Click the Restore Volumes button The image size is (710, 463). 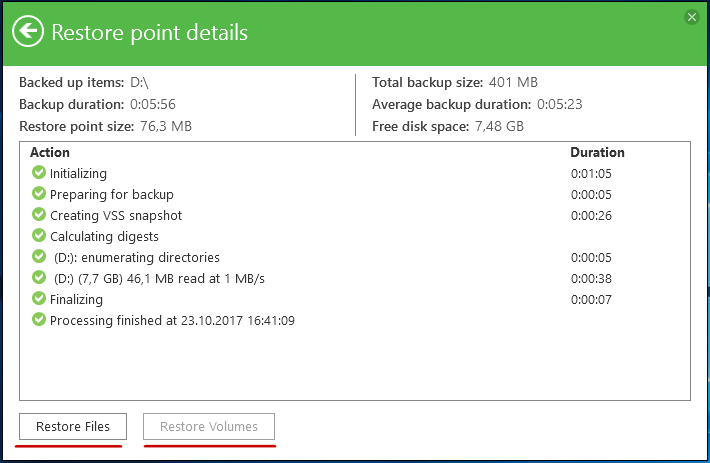209,426
